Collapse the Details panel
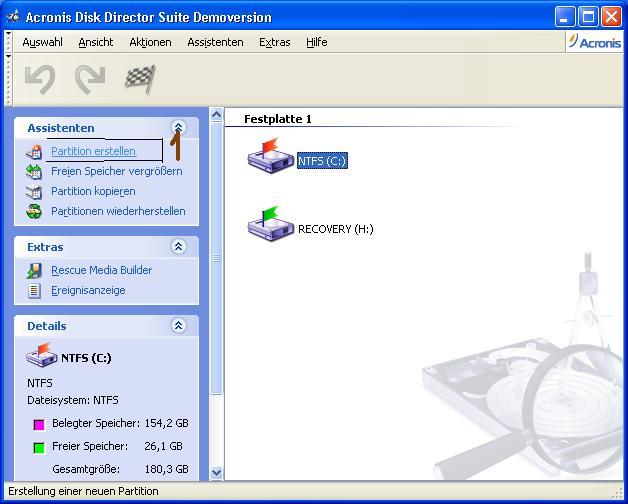The height and width of the screenshot is (504, 628). click(x=178, y=325)
